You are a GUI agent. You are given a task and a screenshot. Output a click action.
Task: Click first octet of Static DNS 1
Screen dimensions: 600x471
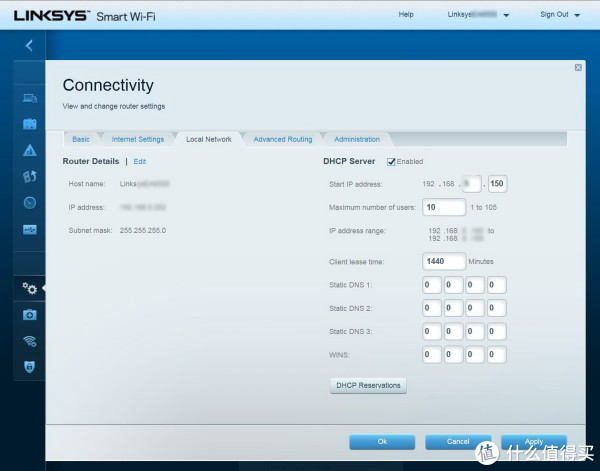coord(432,285)
